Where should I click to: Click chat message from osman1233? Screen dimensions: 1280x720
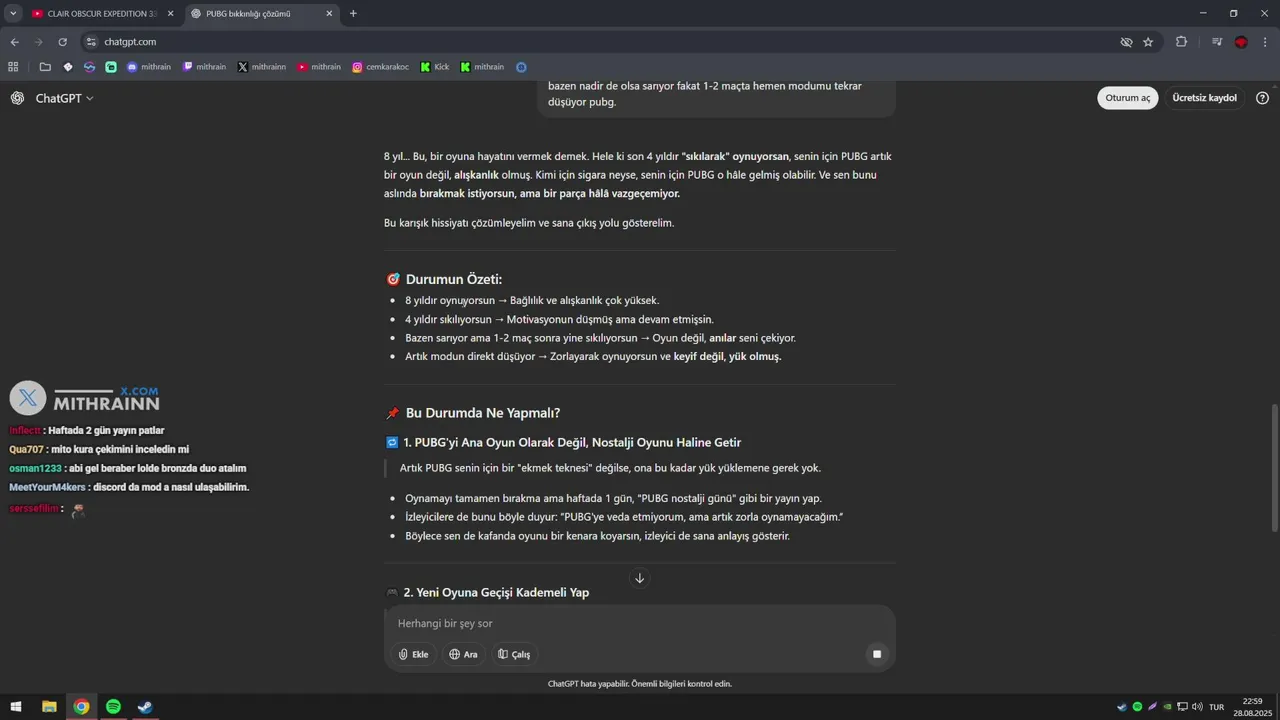coord(128,468)
